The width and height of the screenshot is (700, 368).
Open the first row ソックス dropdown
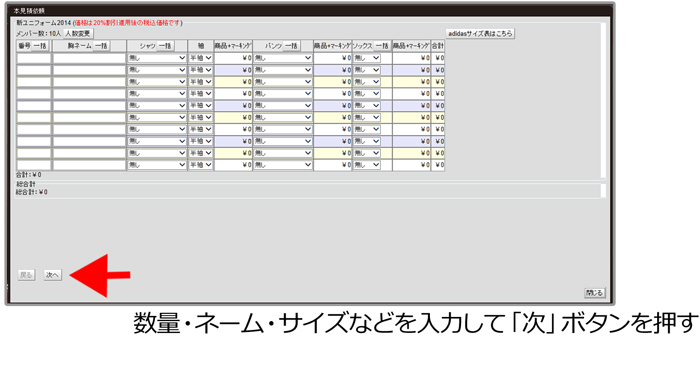[367, 58]
